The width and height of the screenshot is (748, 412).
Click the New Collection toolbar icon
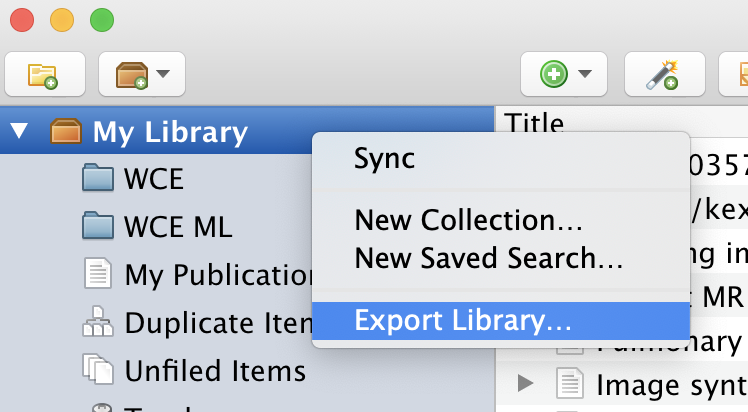(43, 74)
